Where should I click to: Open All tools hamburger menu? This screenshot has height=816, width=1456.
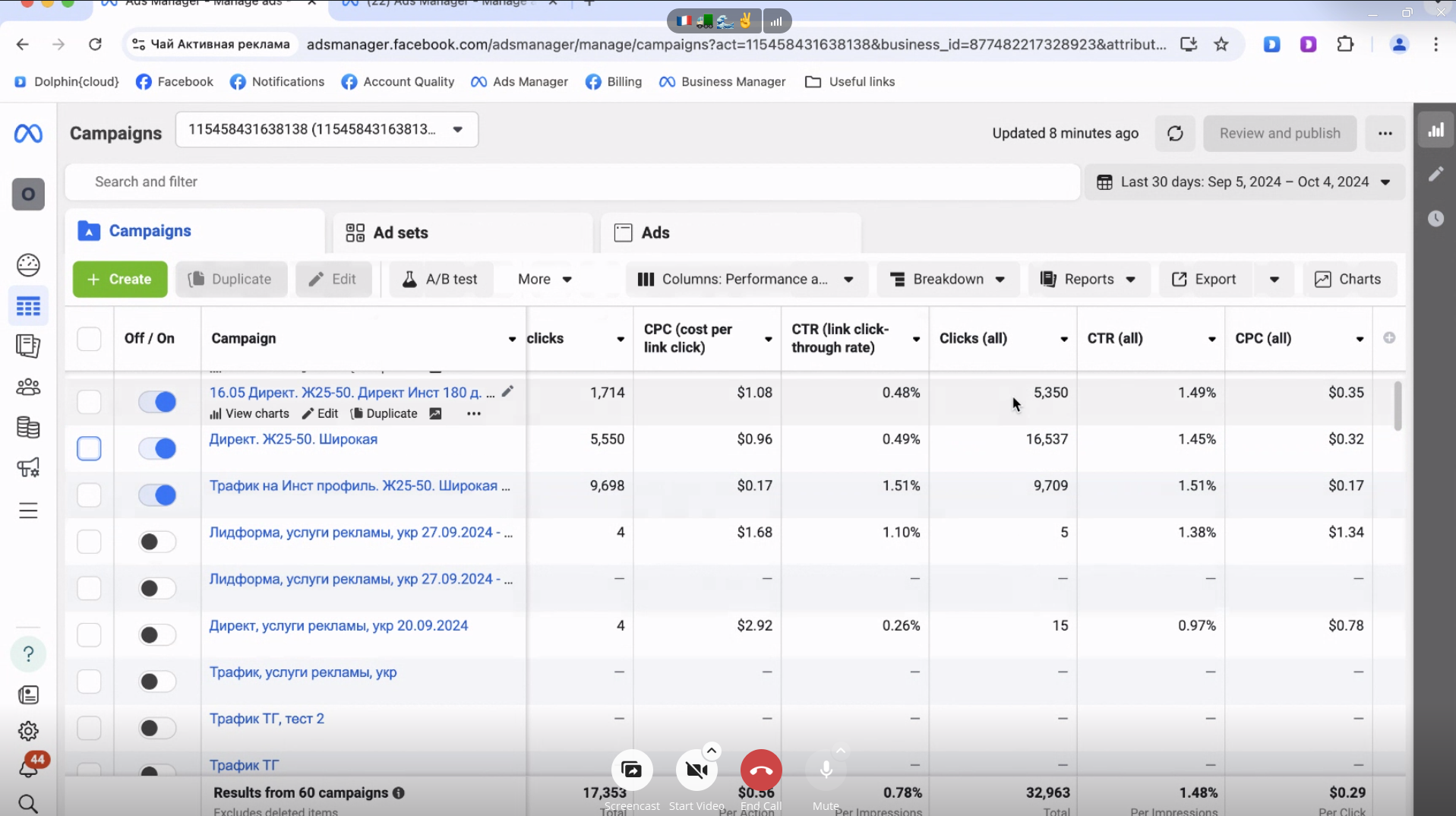(x=28, y=511)
